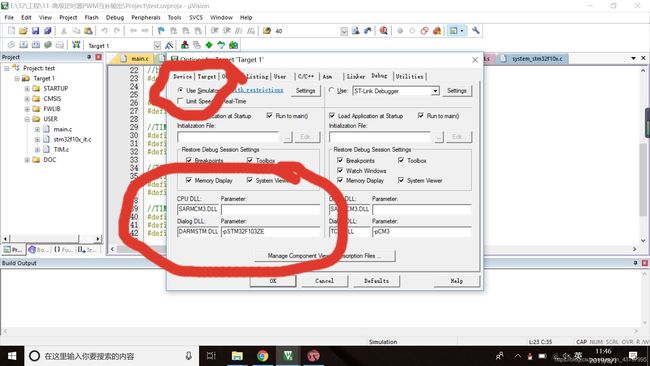This screenshot has width=650, height=366.
Task: Open the Flash menu
Action: (91, 17)
